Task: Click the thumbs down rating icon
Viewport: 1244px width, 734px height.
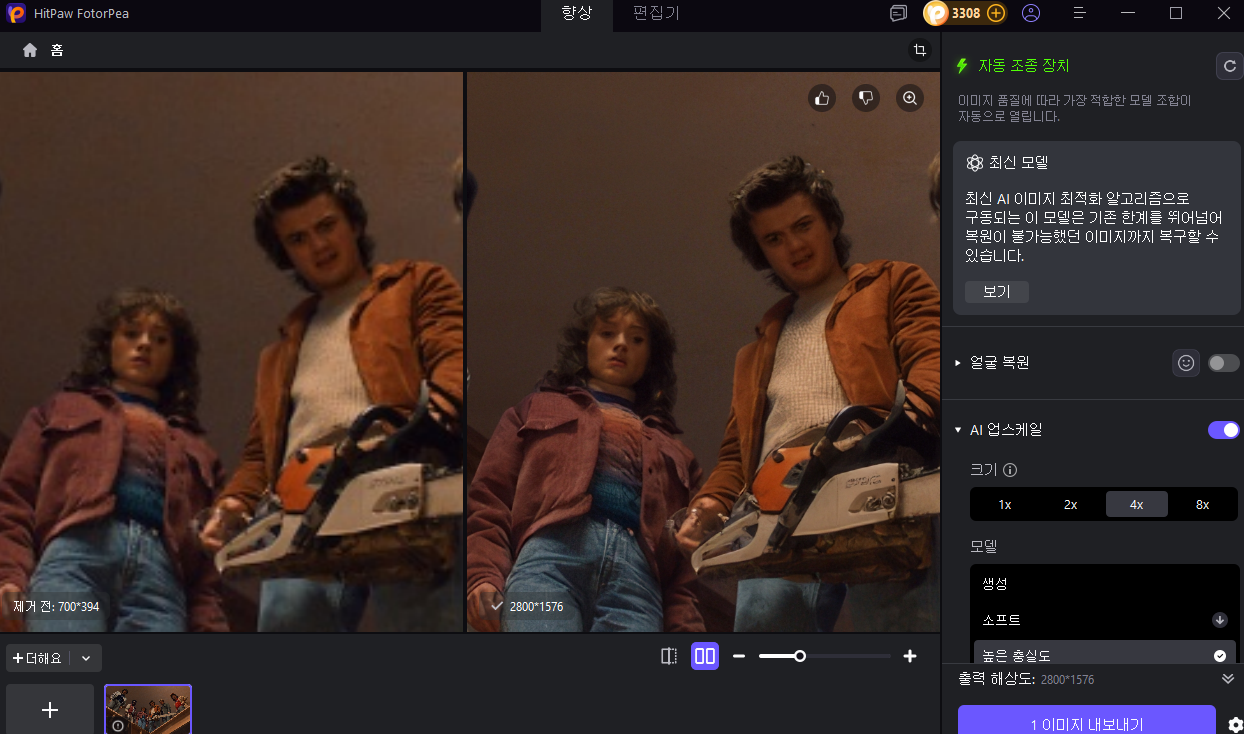Action: coord(866,98)
